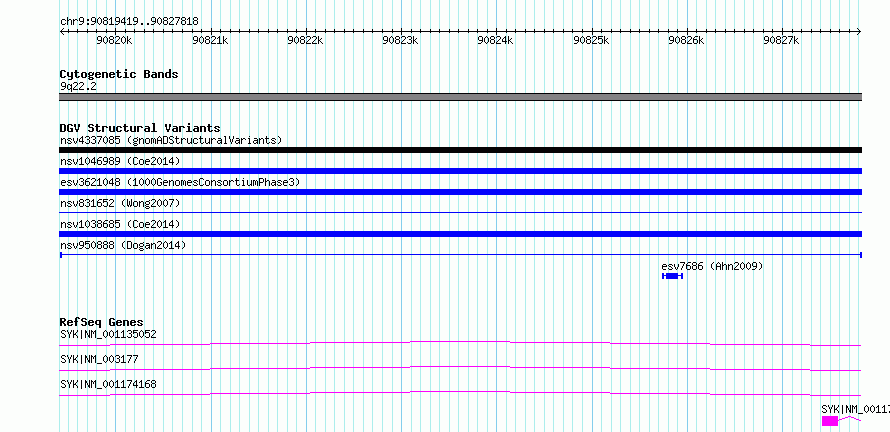
Task: Open the nsv4337085 (gnomADStructuralVariants) label
Action: click(x=171, y=140)
